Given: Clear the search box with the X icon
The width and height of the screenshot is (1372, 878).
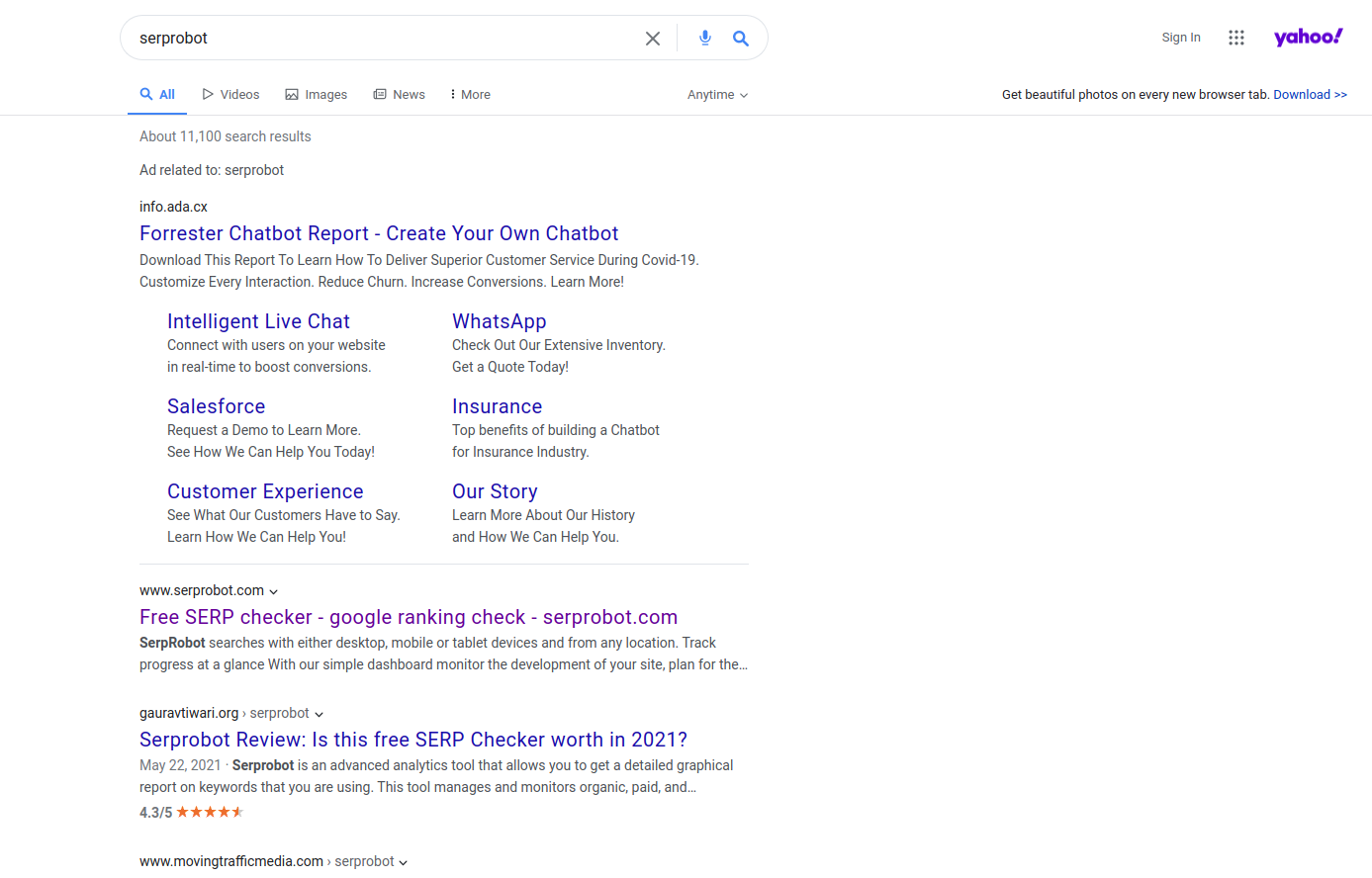Looking at the screenshot, I should (x=653, y=39).
